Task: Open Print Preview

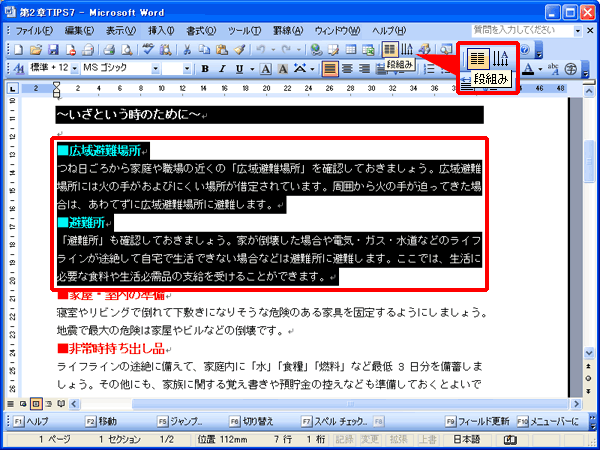Action: pyautogui.click(x=127, y=50)
